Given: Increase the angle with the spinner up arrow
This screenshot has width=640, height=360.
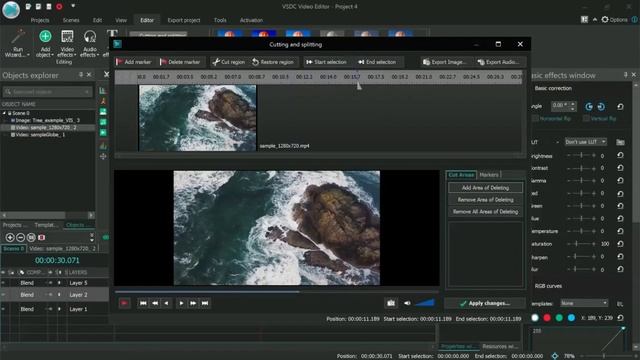Looking at the screenshot, I should 573,104.
